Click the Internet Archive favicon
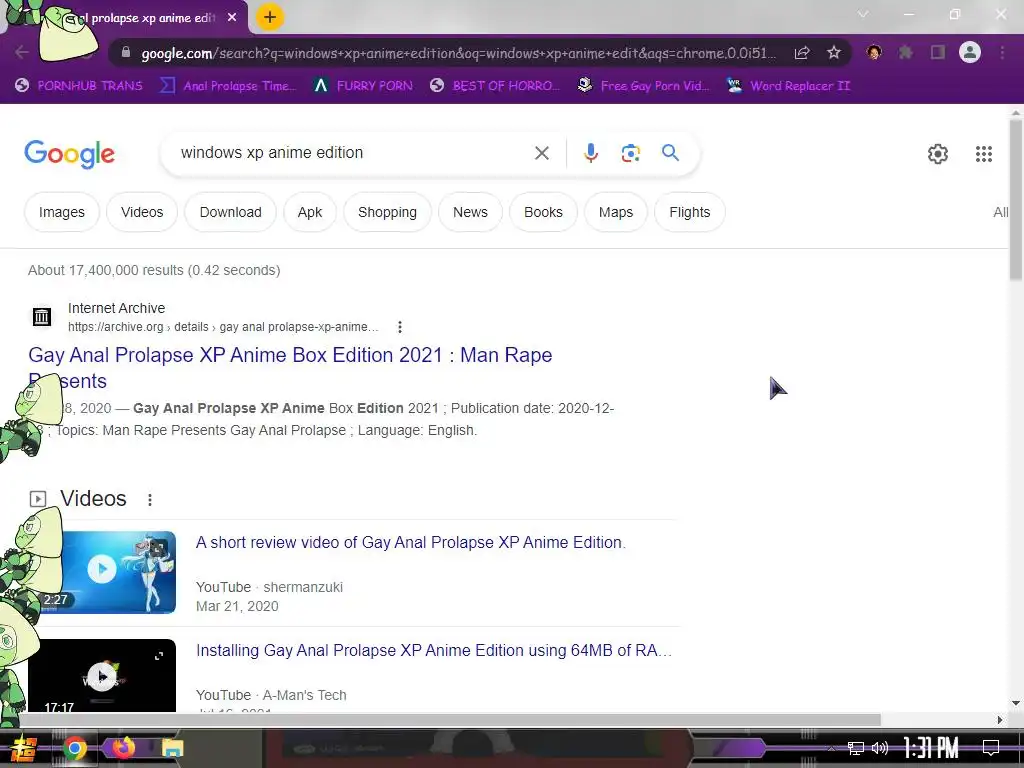The width and height of the screenshot is (1024, 768). click(x=42, y=317)
